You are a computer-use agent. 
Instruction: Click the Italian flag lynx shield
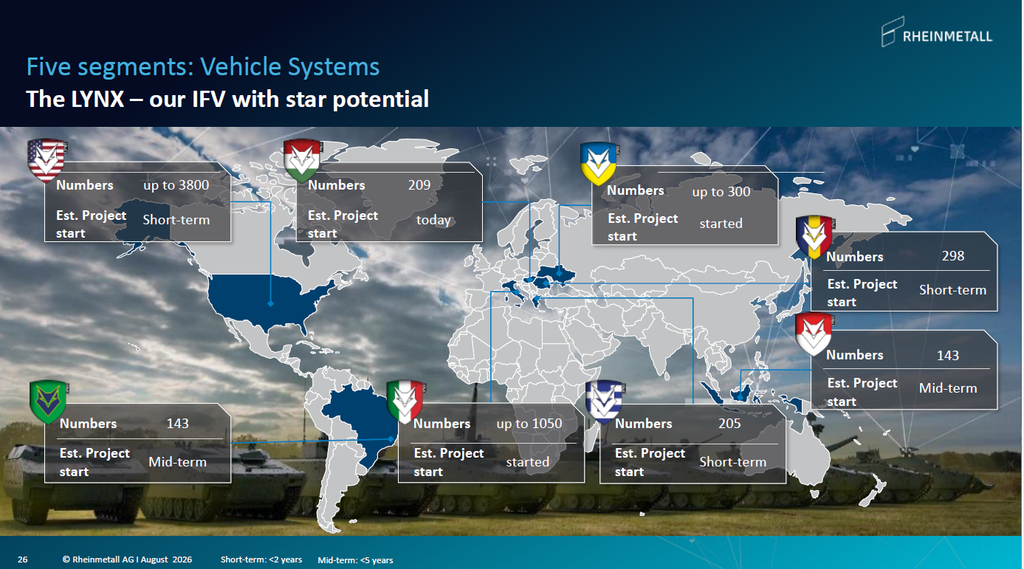tap(405, 402)
